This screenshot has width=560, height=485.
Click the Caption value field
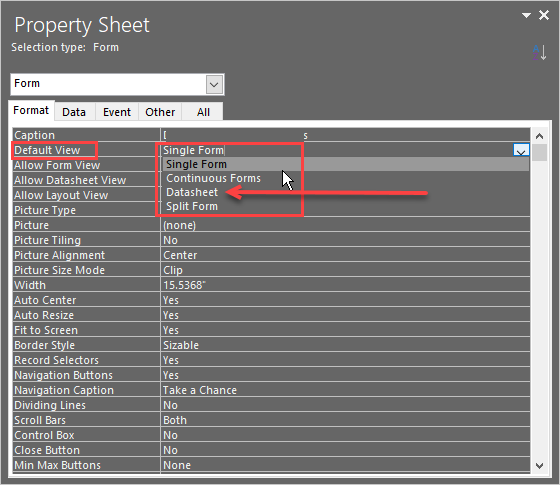(x=345, y=135)
